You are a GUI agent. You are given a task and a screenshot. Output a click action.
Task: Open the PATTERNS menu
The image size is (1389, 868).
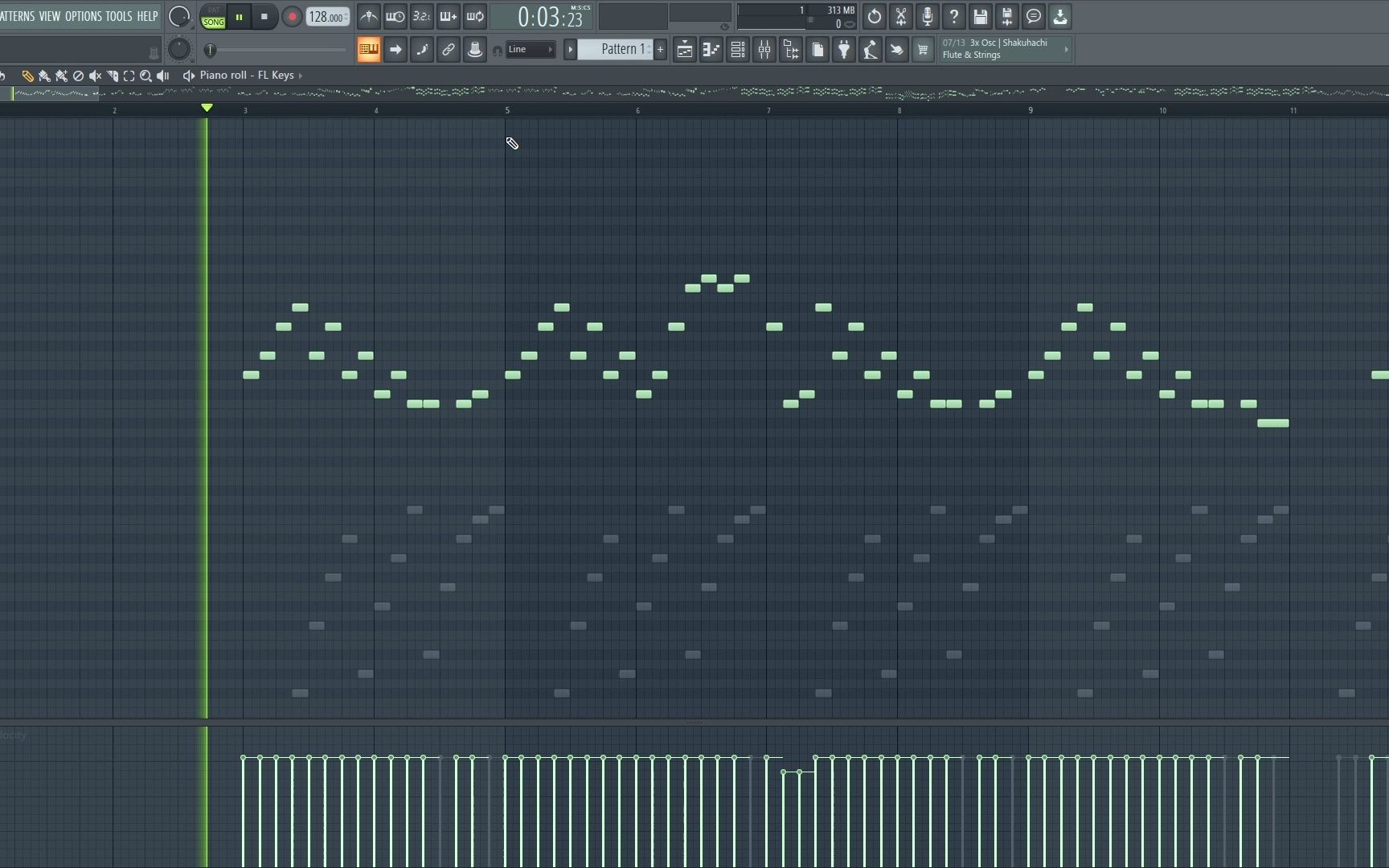tap(17, 16)
